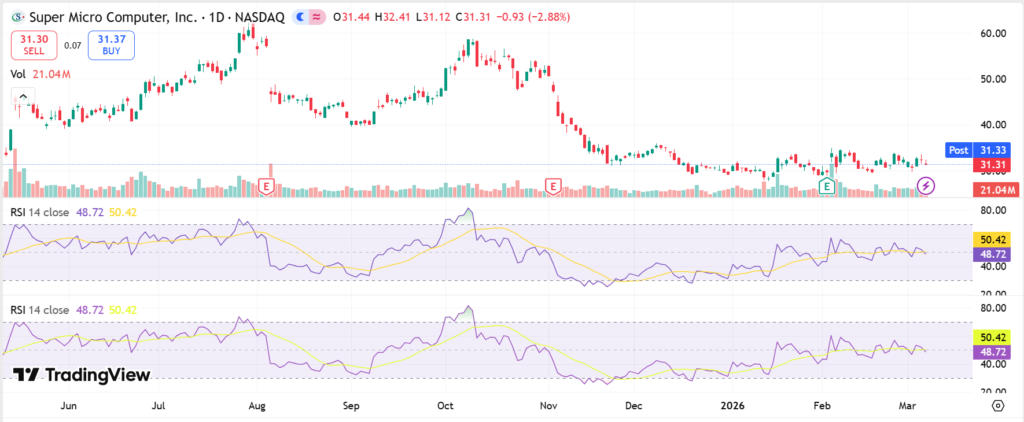Click the O31.44 open value in header
Image resolution: width=1024 pixels, height=422 pixels.
352,18
